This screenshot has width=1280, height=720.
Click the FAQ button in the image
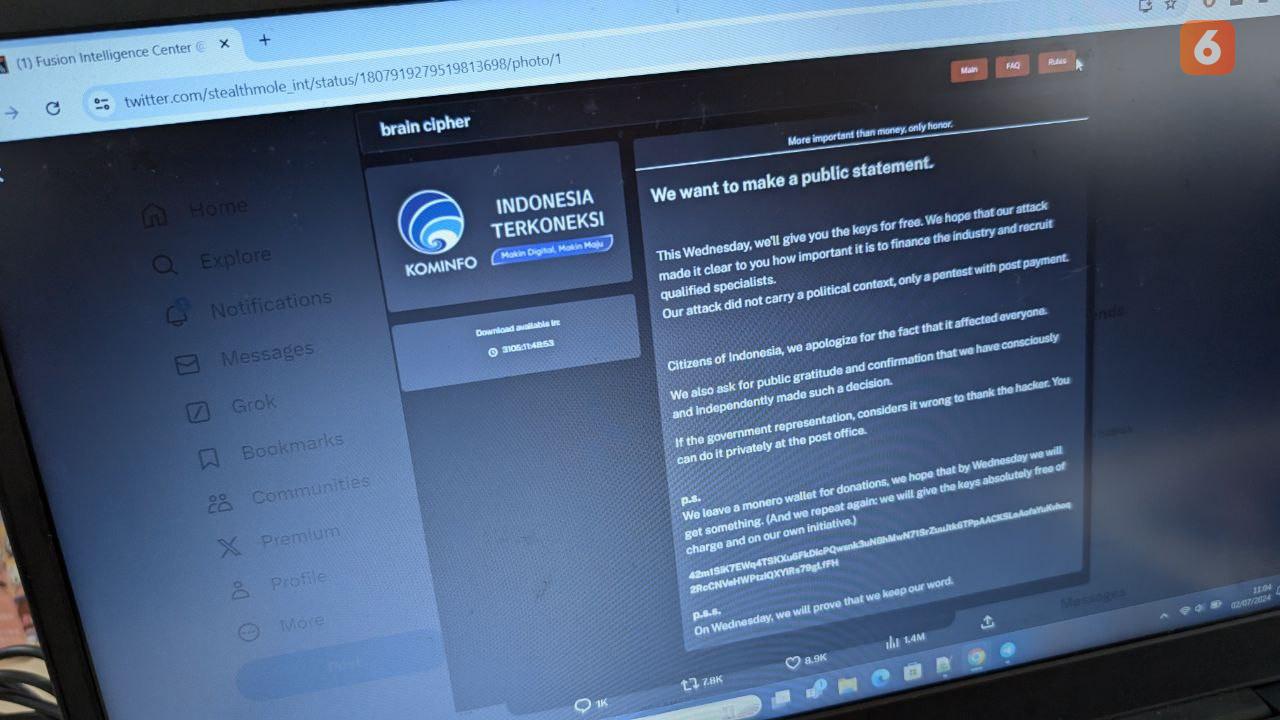(x=1012, y=66)
